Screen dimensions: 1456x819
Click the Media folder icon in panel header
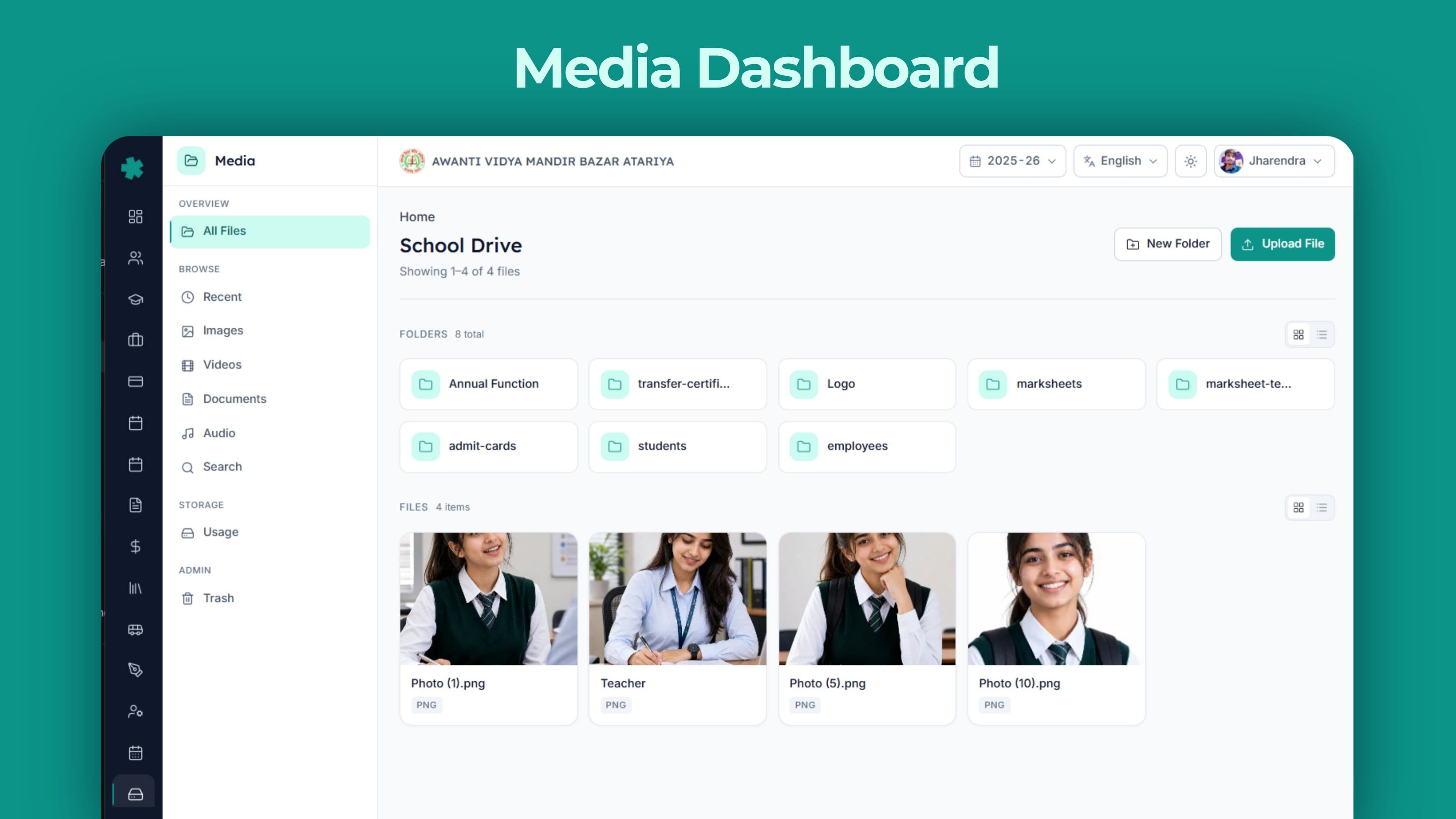pos(191,160)
